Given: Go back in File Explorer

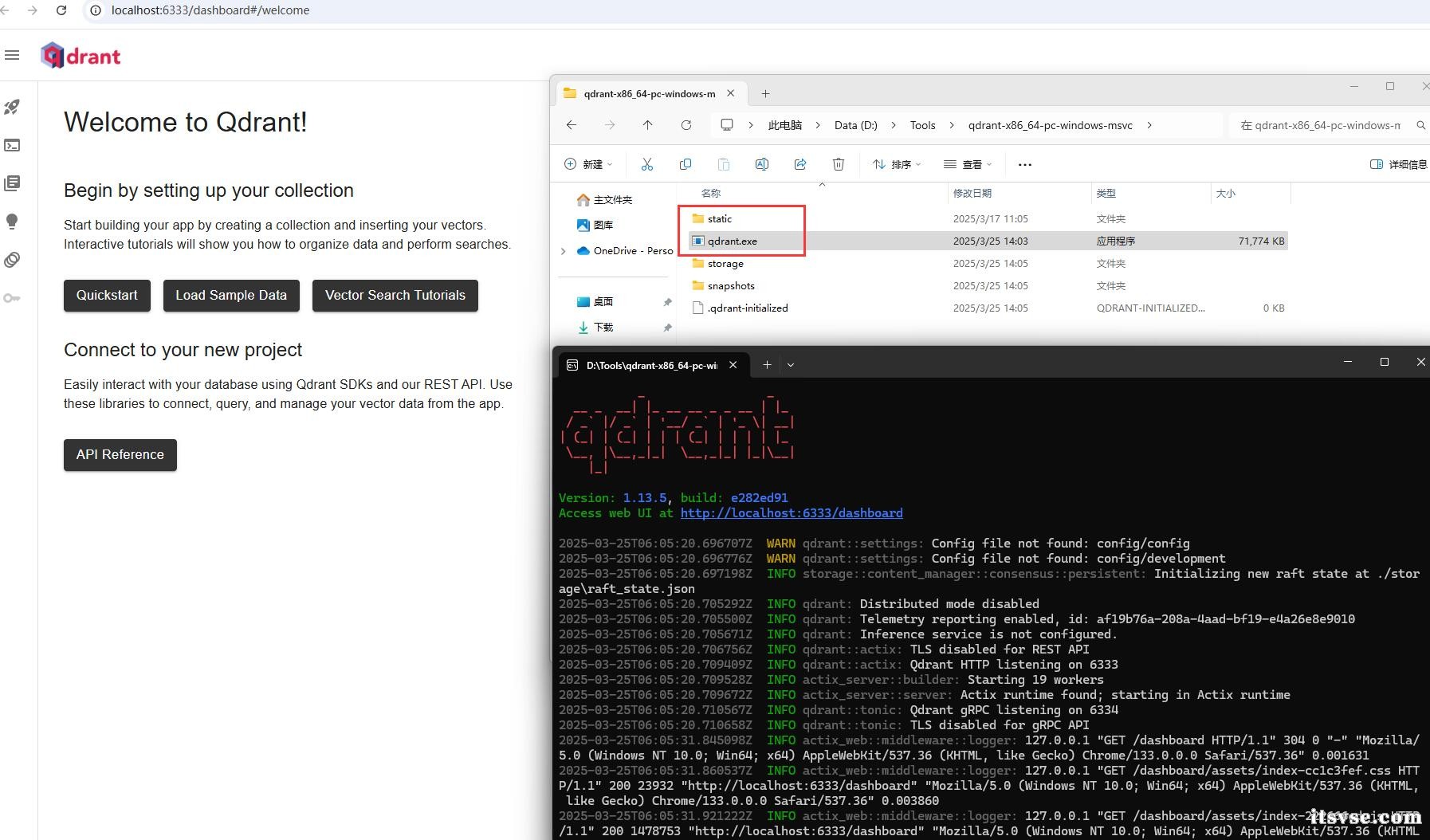Looking at the screenshot, I should [572, 125].
